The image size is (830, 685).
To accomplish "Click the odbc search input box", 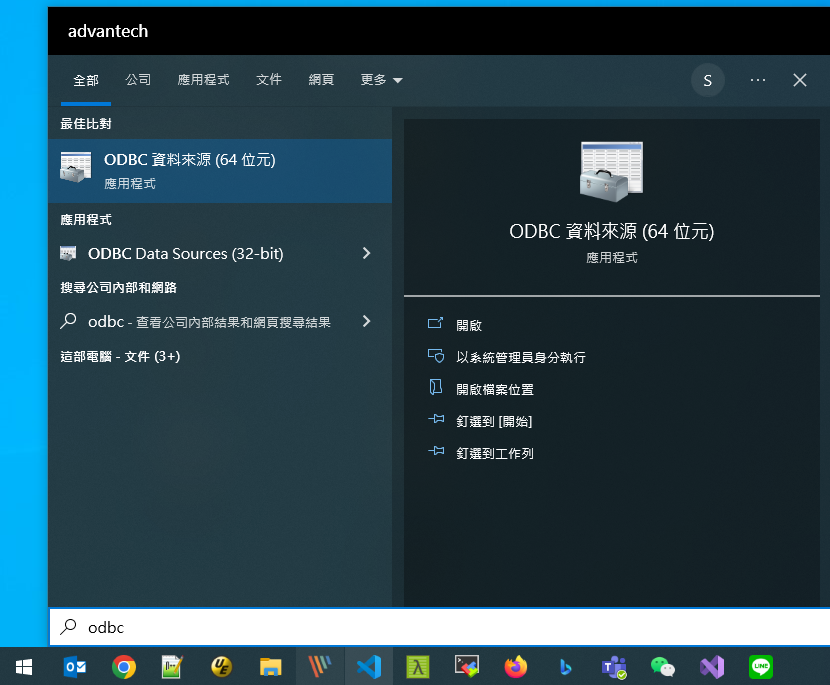I will (x=439, y=627).
